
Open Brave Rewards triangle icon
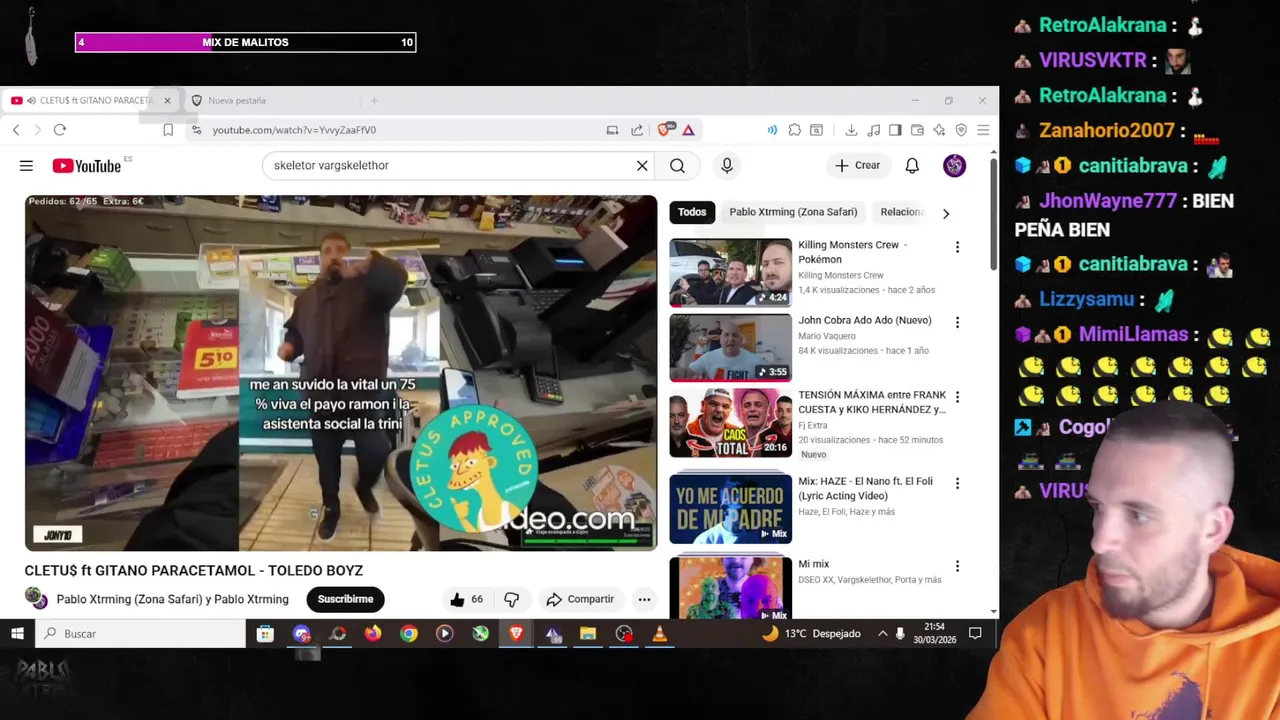click(x=688, y=130)
